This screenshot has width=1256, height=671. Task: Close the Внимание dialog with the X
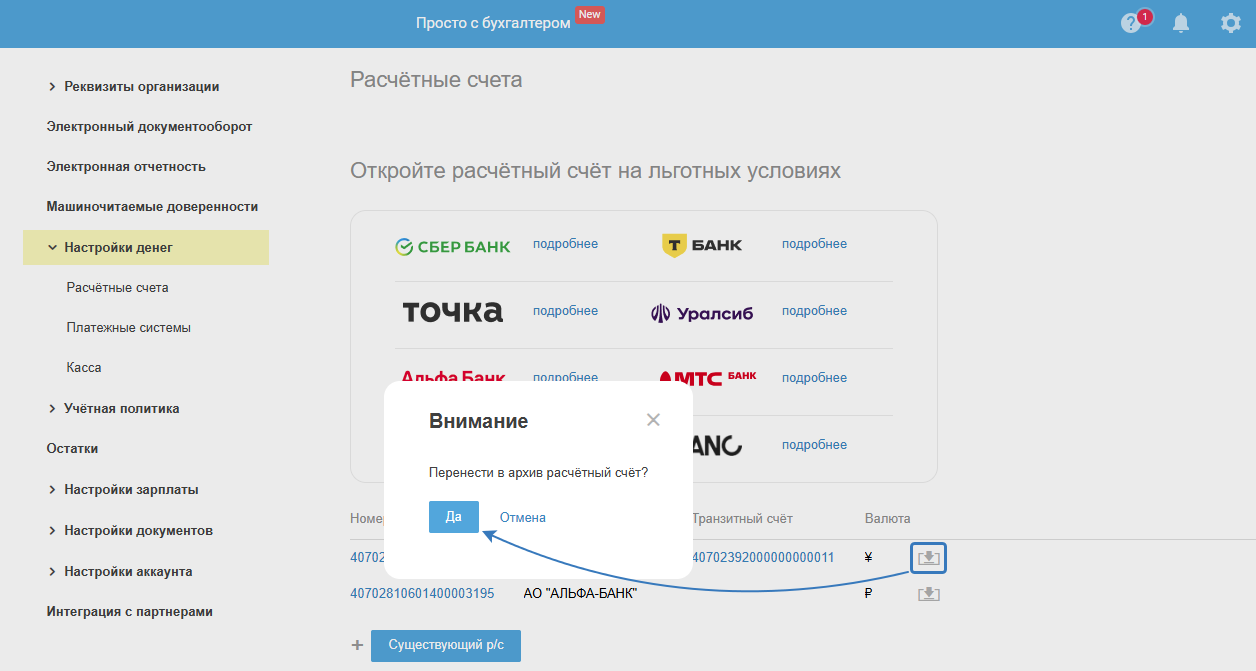click(x=653, y=420)
